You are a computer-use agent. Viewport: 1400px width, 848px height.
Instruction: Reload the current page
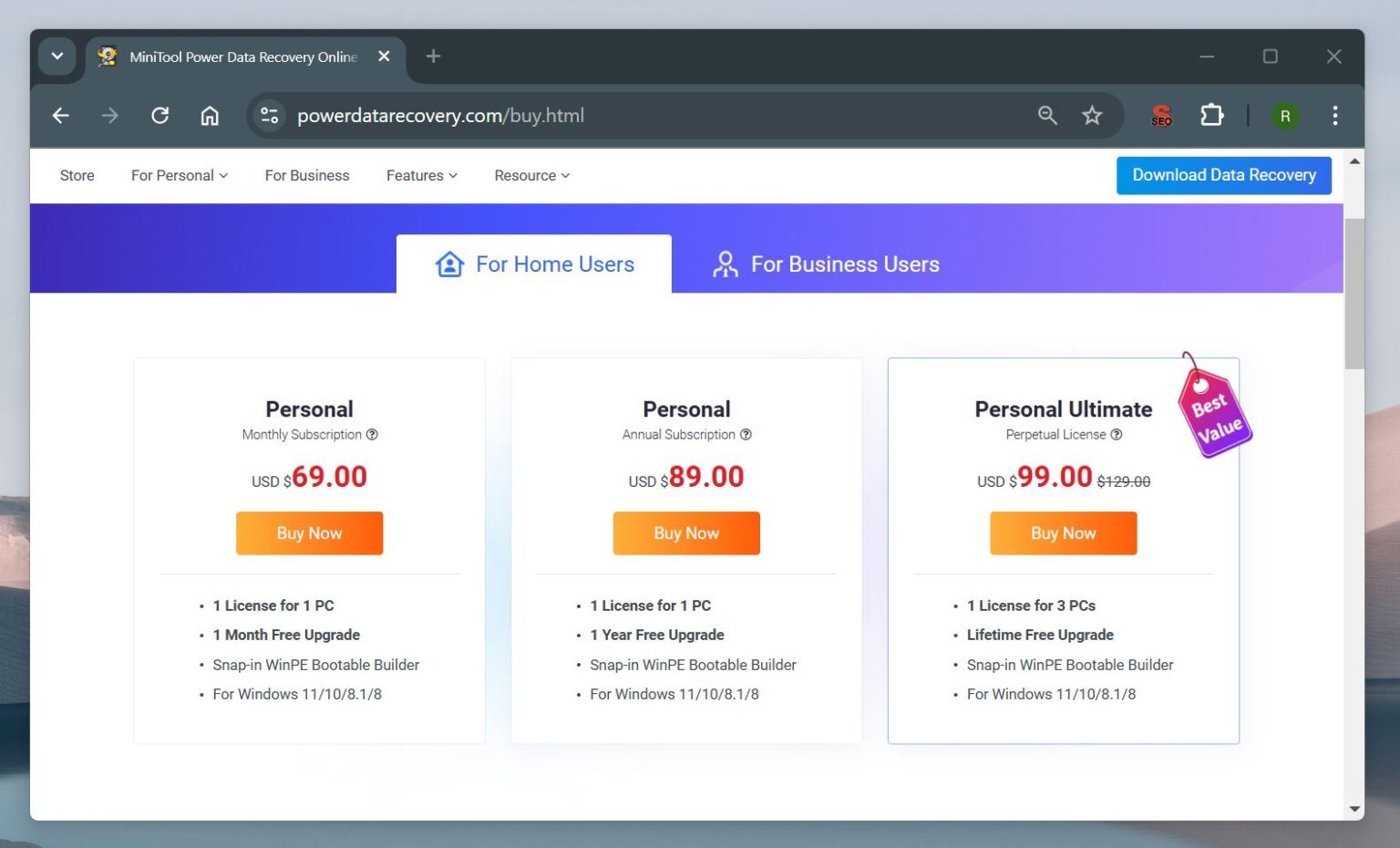[x=160, y=116]
